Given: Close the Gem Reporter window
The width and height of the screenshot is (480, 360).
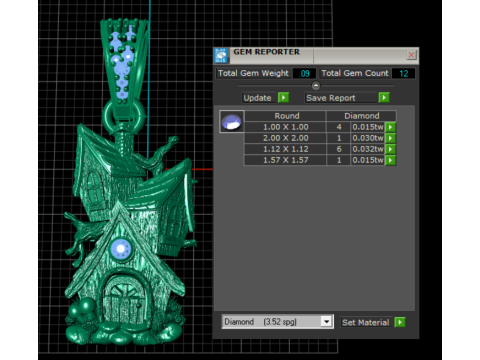Looking at the screenshot, I should [411, 55].
